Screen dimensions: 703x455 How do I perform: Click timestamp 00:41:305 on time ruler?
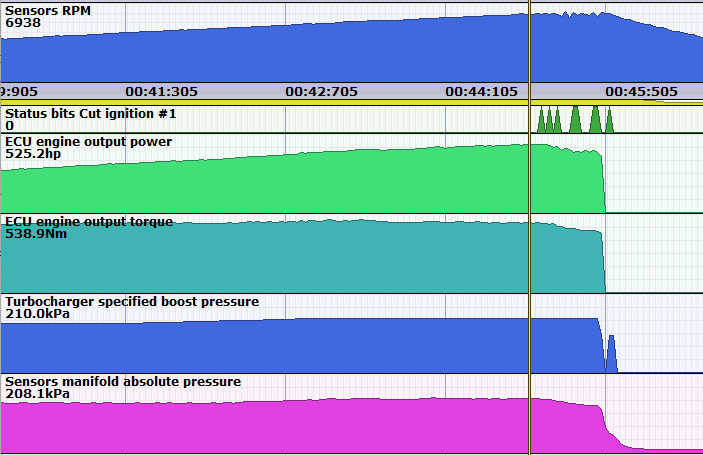161,92
